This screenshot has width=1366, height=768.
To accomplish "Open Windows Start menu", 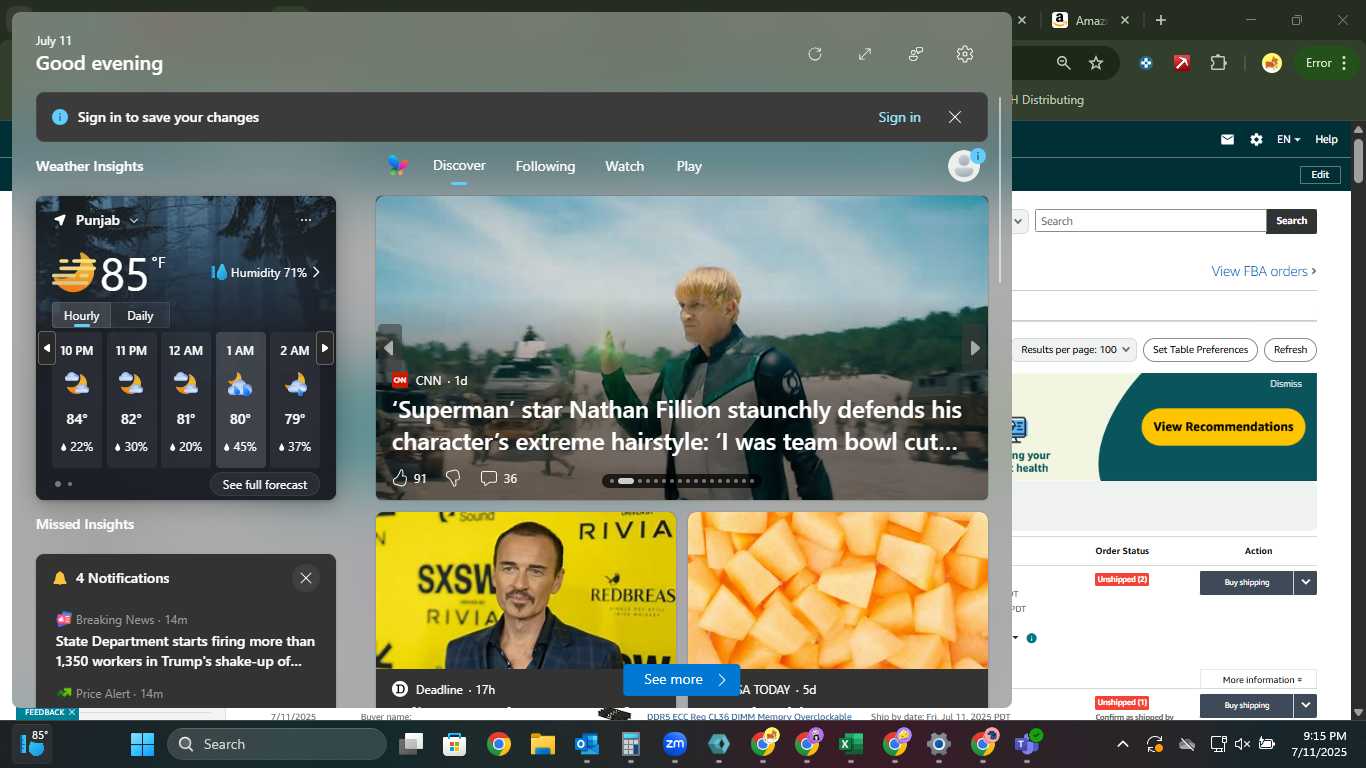I will [x=142, y=744].
